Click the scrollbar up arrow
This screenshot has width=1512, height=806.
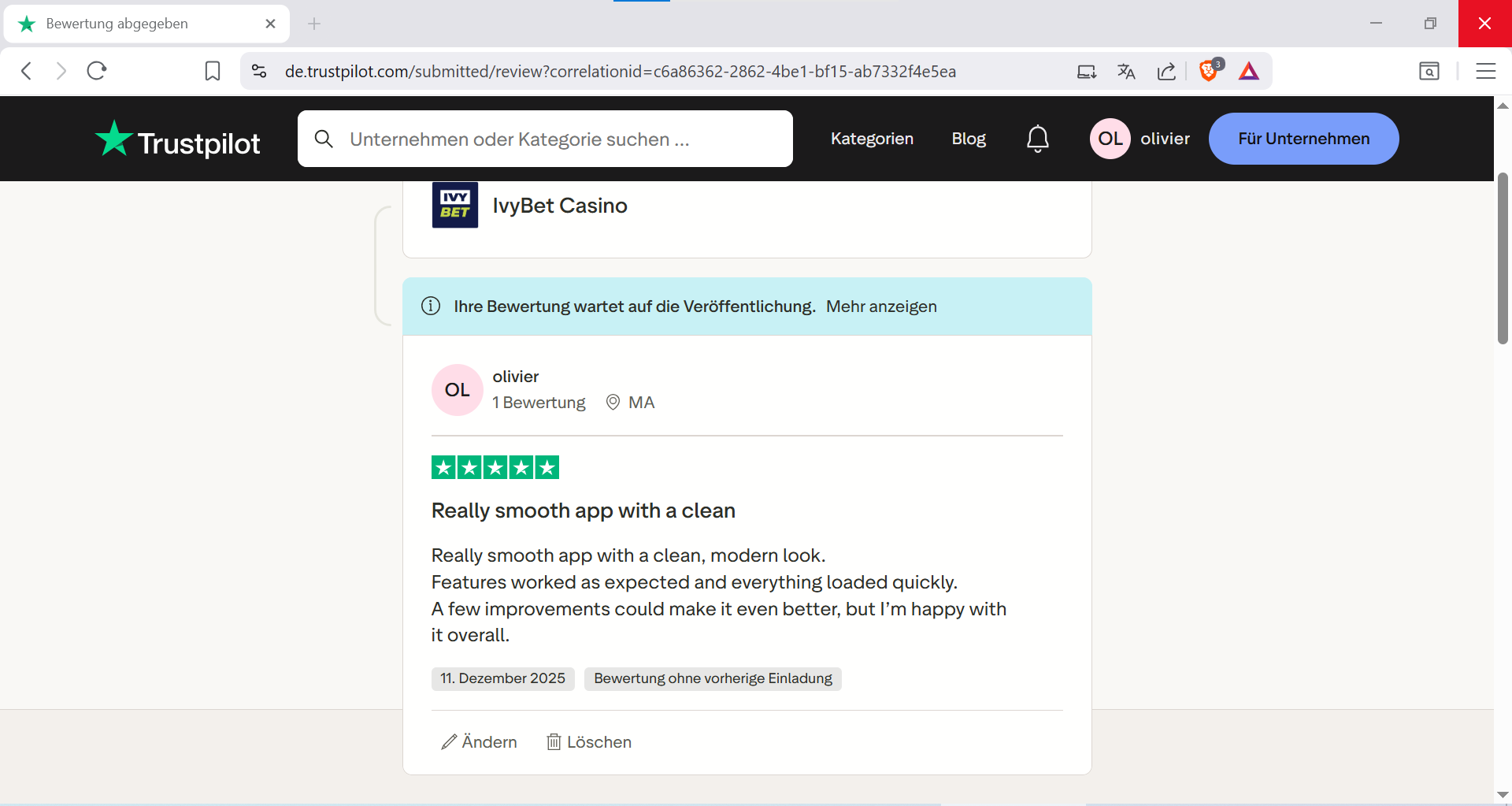[x=1503, y=106]
